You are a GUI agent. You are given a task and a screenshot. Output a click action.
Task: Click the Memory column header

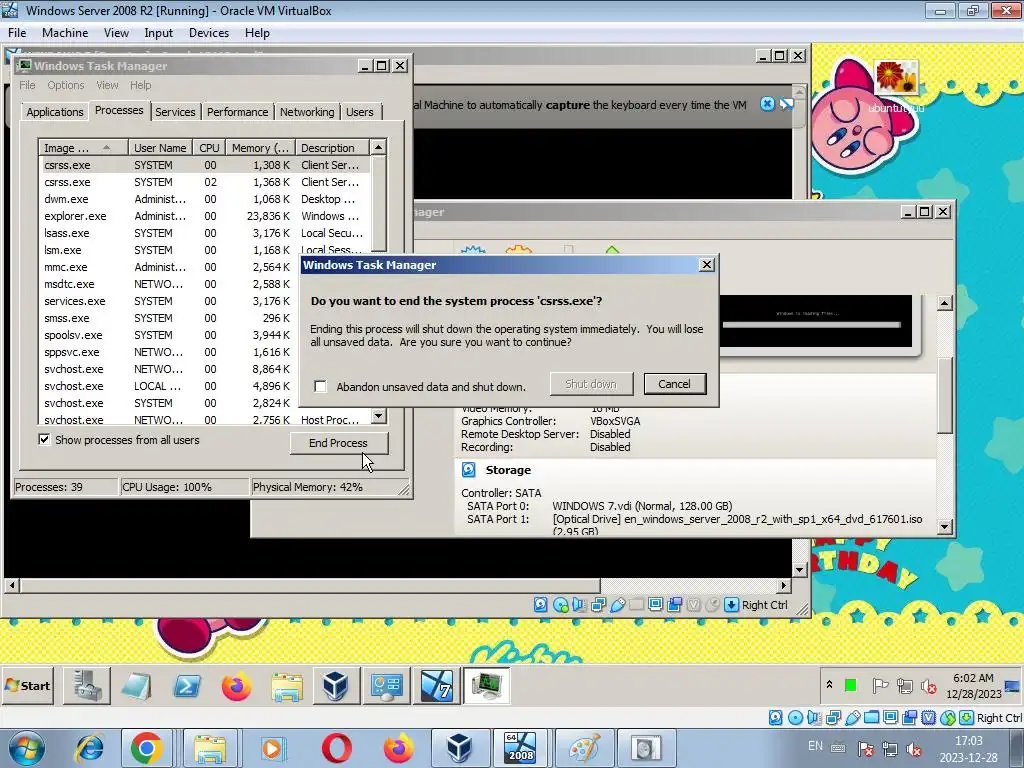click(260, 148)
